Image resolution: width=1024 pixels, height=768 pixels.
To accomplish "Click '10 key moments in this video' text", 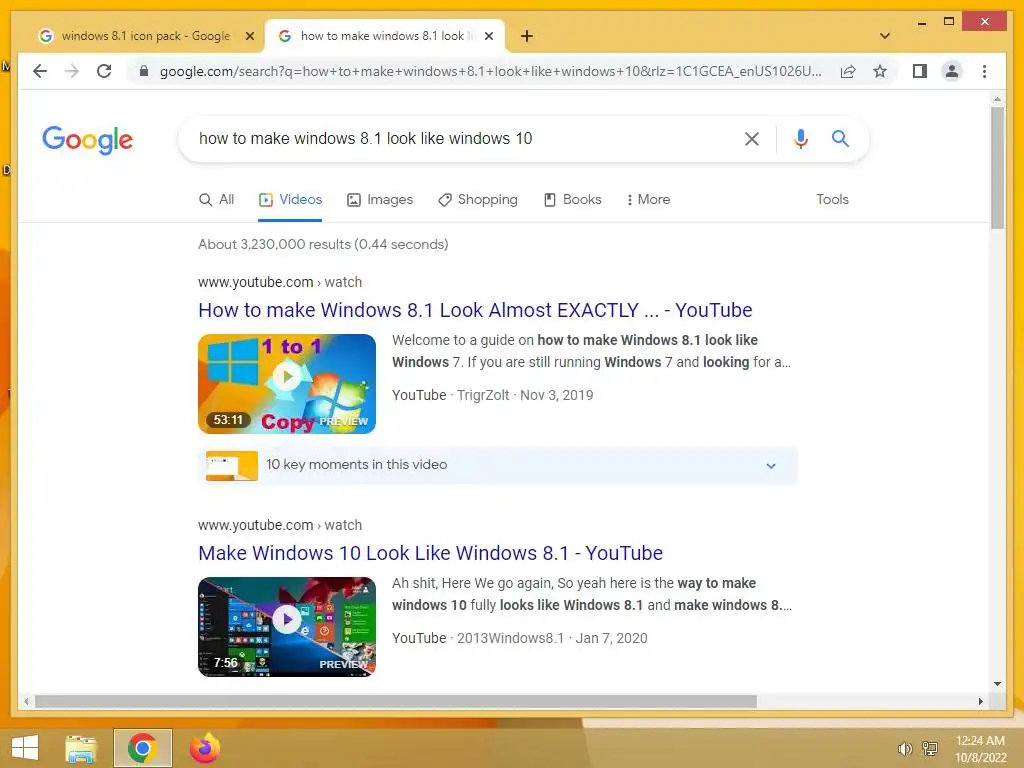I will point(357,465).
